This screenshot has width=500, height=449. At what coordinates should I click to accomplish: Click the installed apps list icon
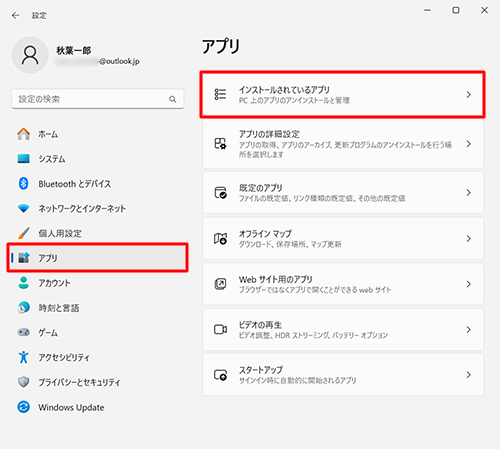click(220, 94)
